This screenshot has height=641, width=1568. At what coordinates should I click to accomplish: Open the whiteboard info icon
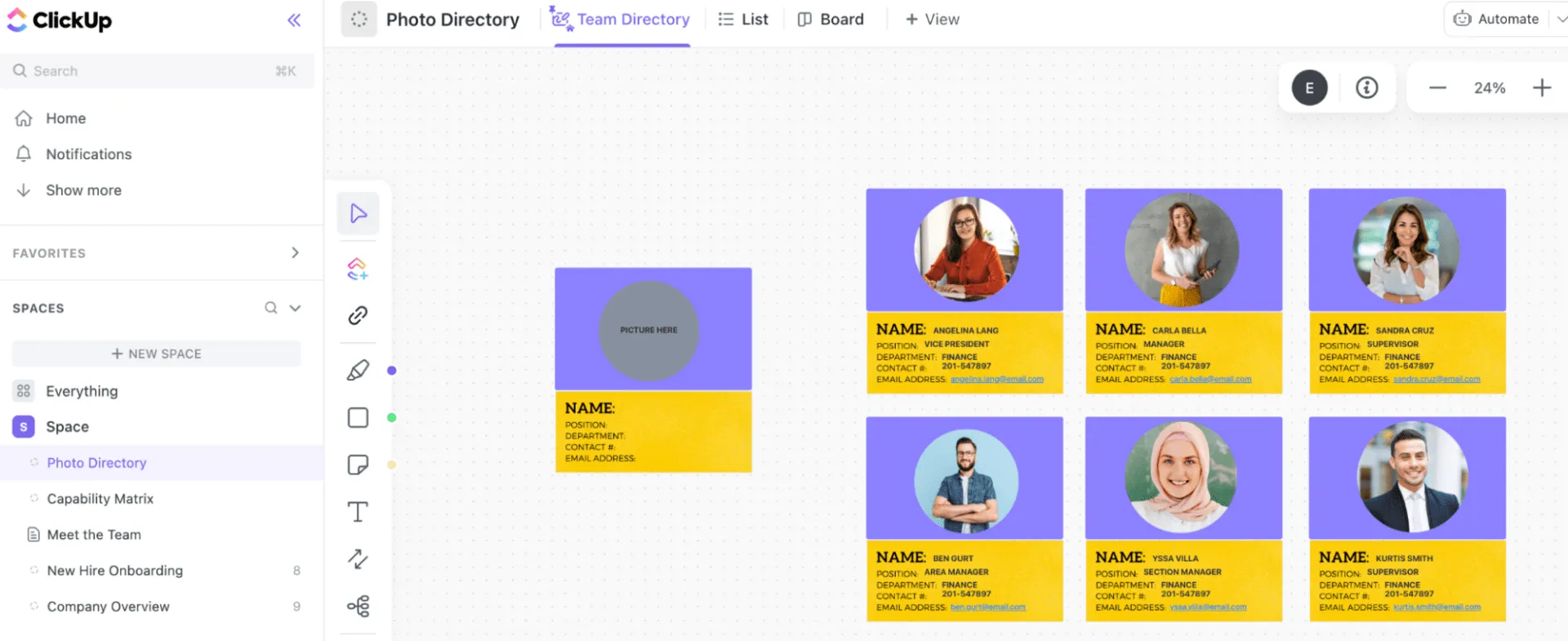1367,87
